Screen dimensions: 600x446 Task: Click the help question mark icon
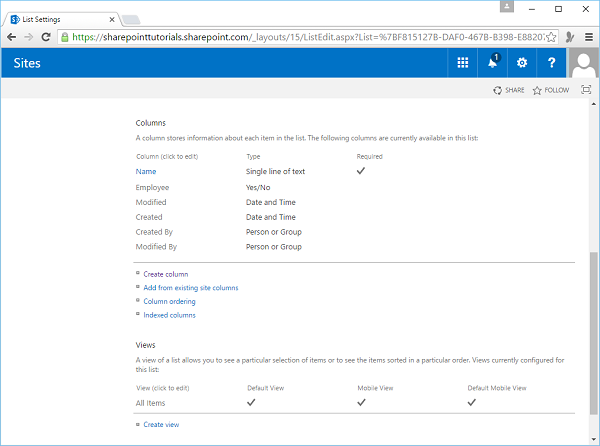pos(552,63)
